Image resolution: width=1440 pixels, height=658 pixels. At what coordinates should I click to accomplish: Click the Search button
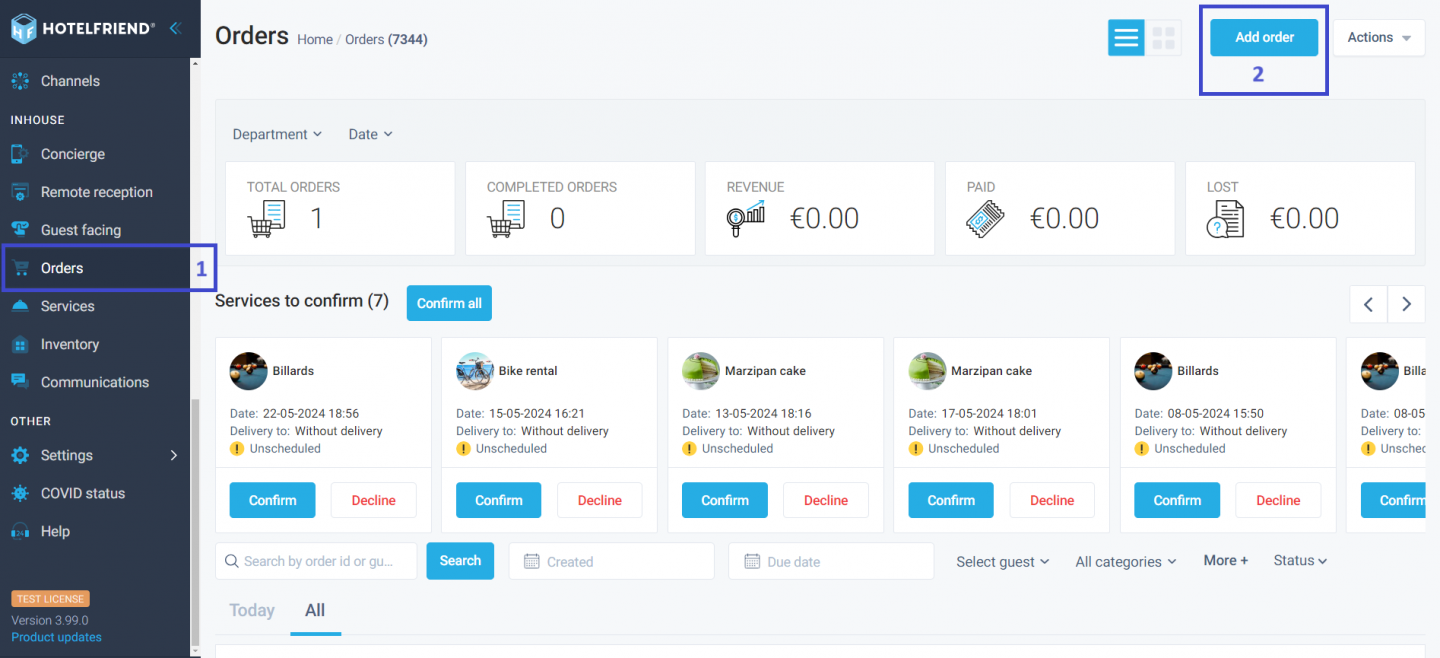460,561
